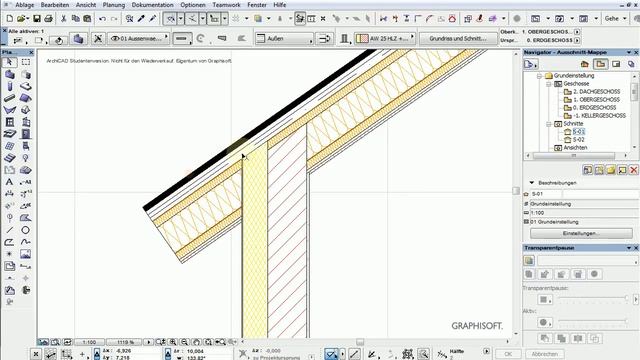Toggle the straight wall geometry method
This screenshot has width=640, height=360.
tap(181, 39)
